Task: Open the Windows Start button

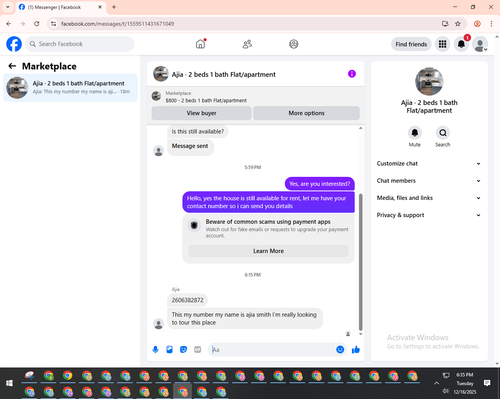Action: (x=9, y=383)
